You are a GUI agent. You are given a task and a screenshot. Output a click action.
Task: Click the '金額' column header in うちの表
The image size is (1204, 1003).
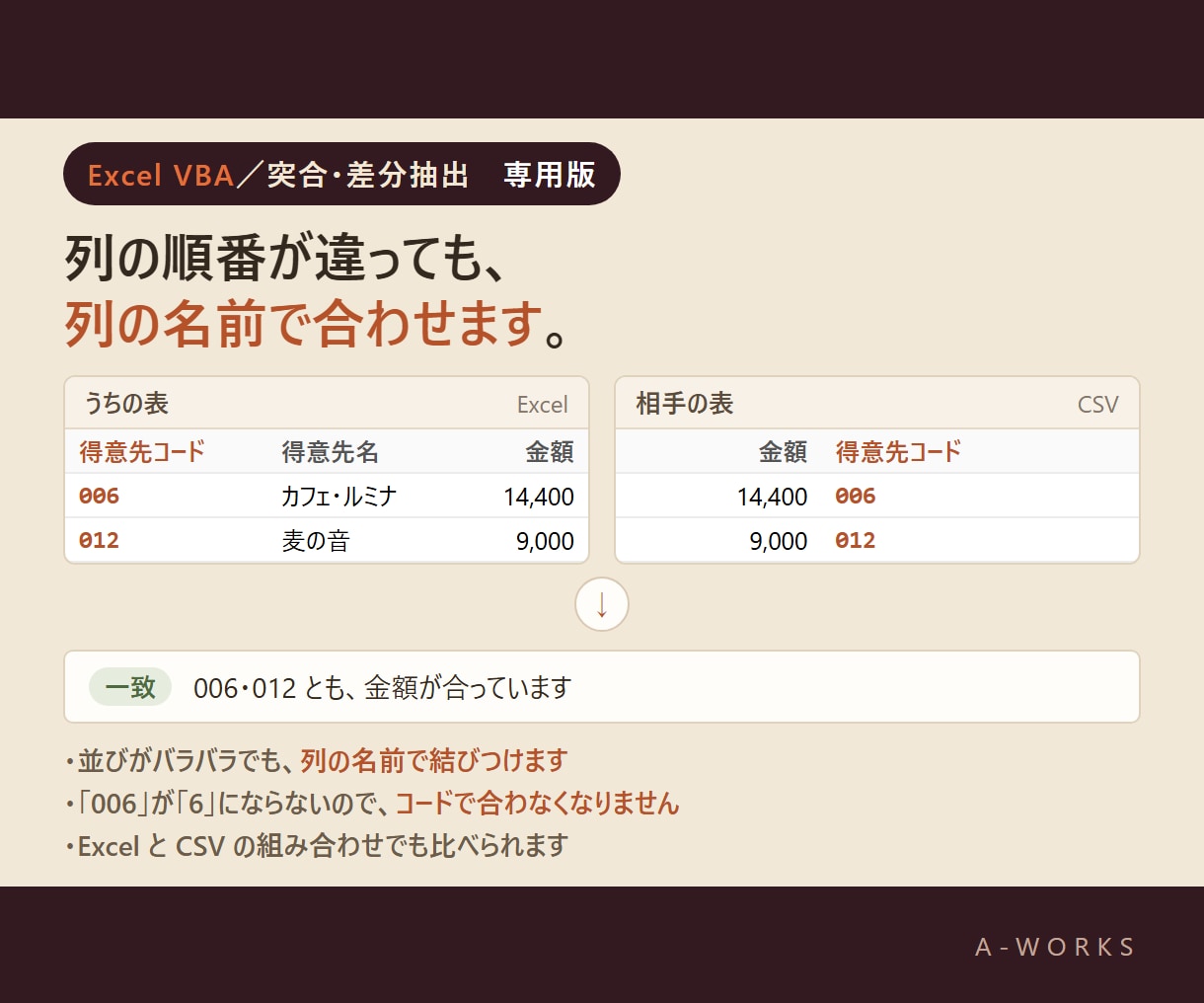coord(549,452)
